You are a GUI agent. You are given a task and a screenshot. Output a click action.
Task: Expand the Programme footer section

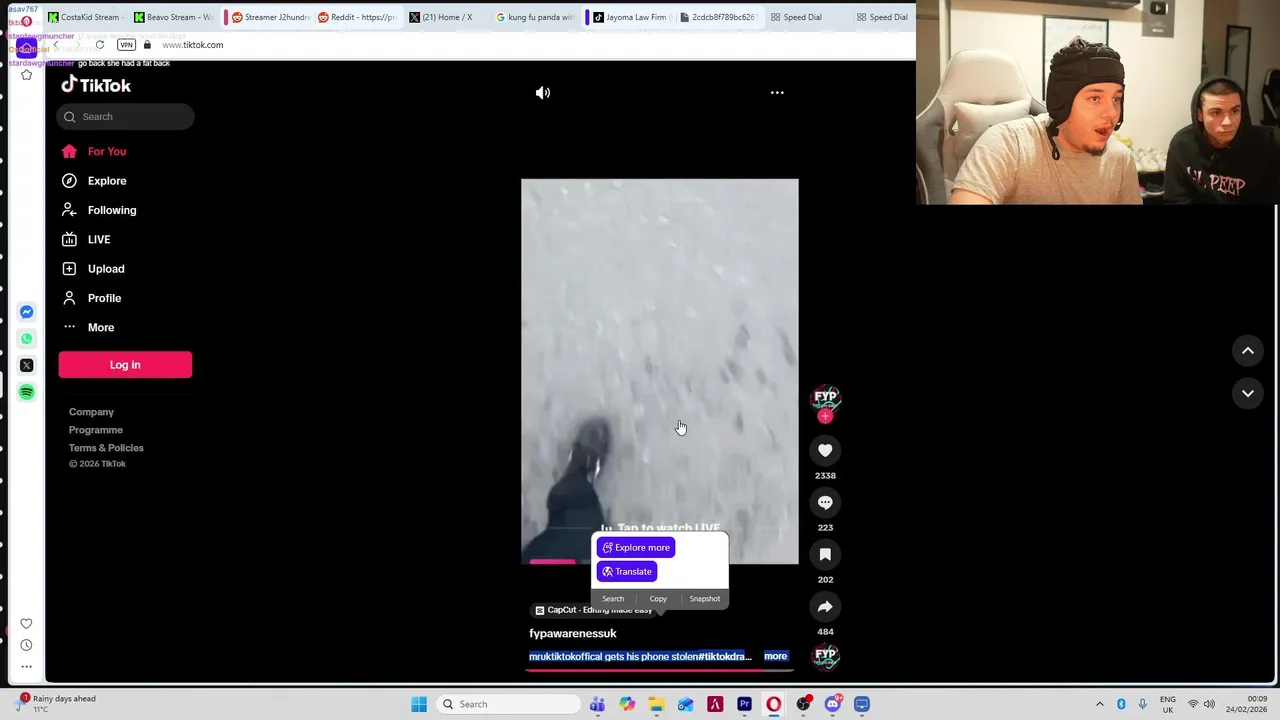pyautogui.click(x=96, y=430)
